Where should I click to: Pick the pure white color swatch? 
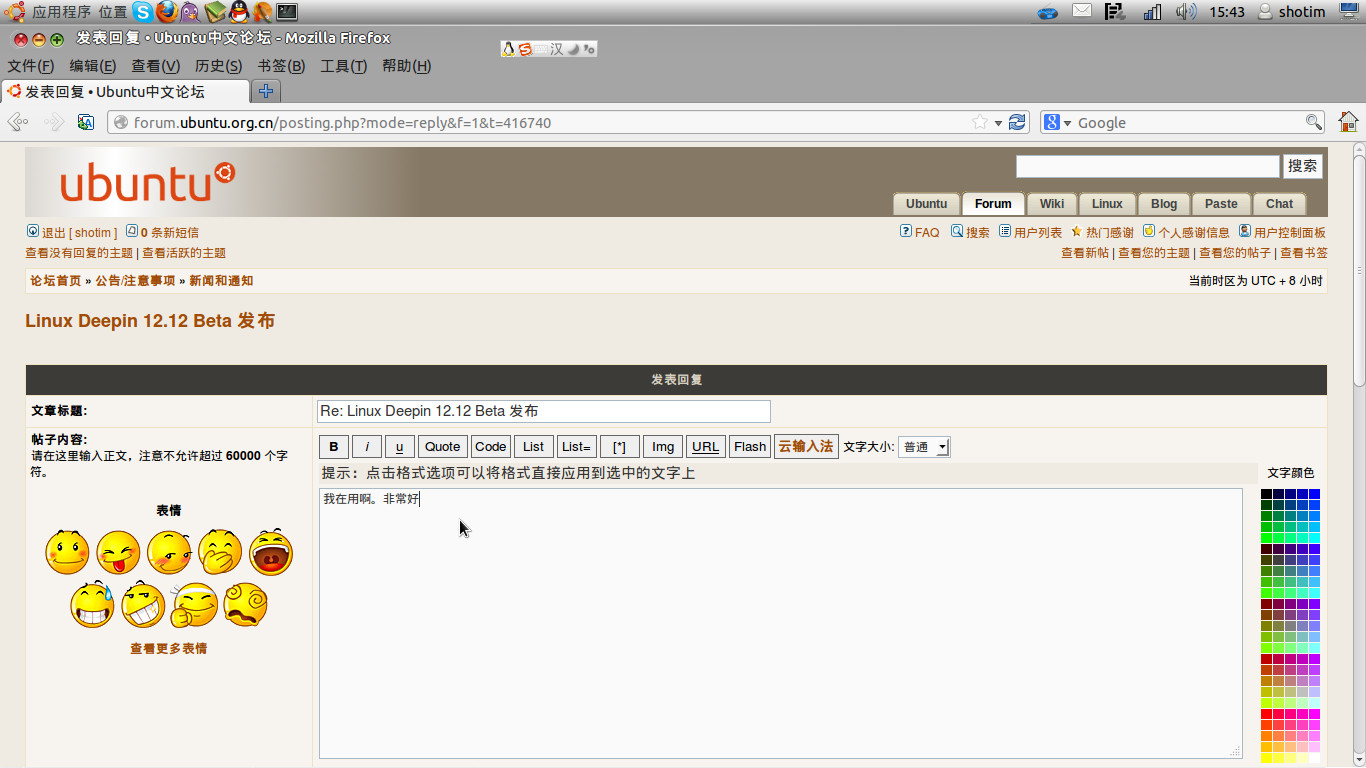coord(1315,758)
